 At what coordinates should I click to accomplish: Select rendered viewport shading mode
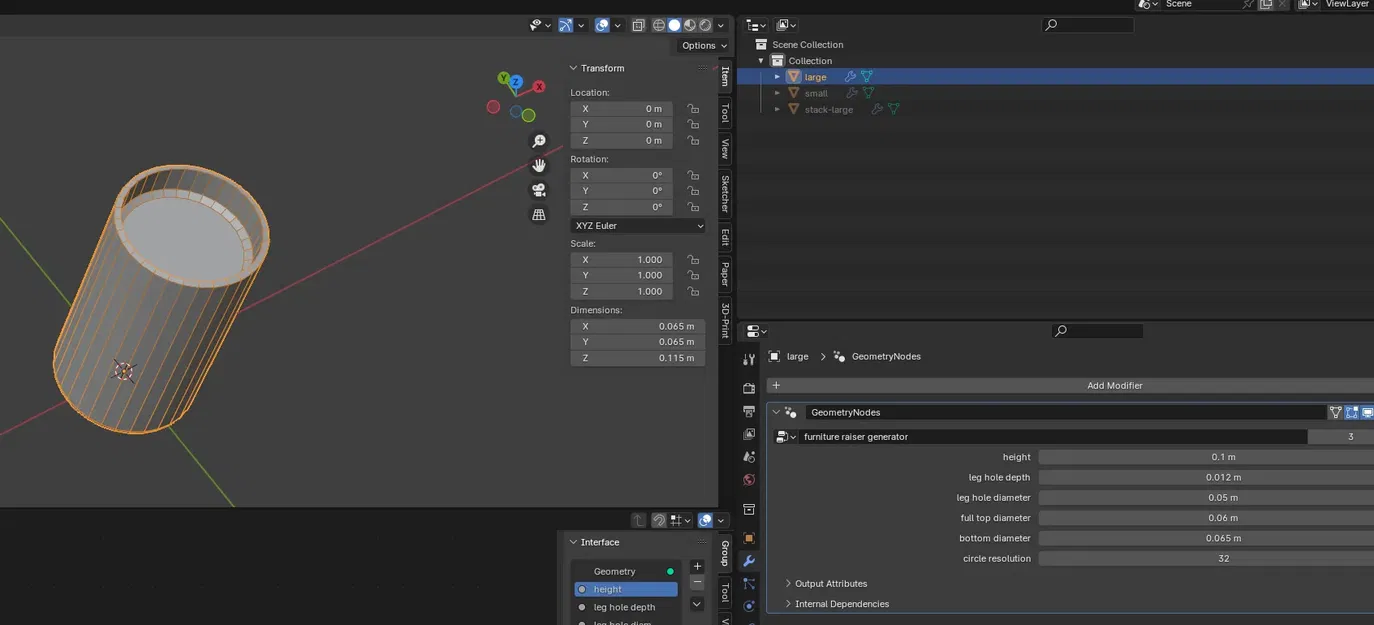pyautogui.click(x=705, y=25)
